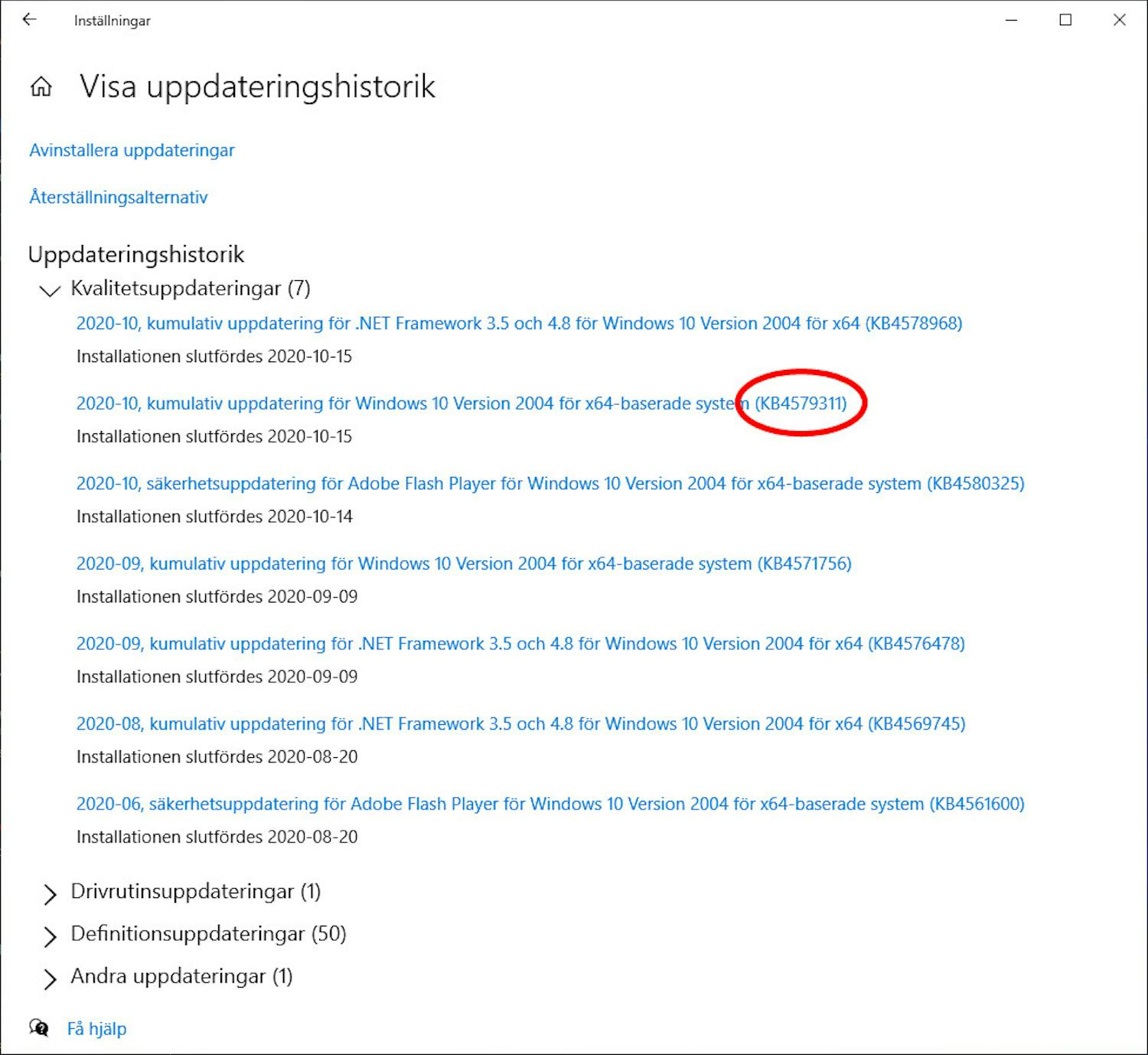Open the KB4561600 Flash Player security update
The height and width of the screenshot is (1055, 1148).
(550, 804)
